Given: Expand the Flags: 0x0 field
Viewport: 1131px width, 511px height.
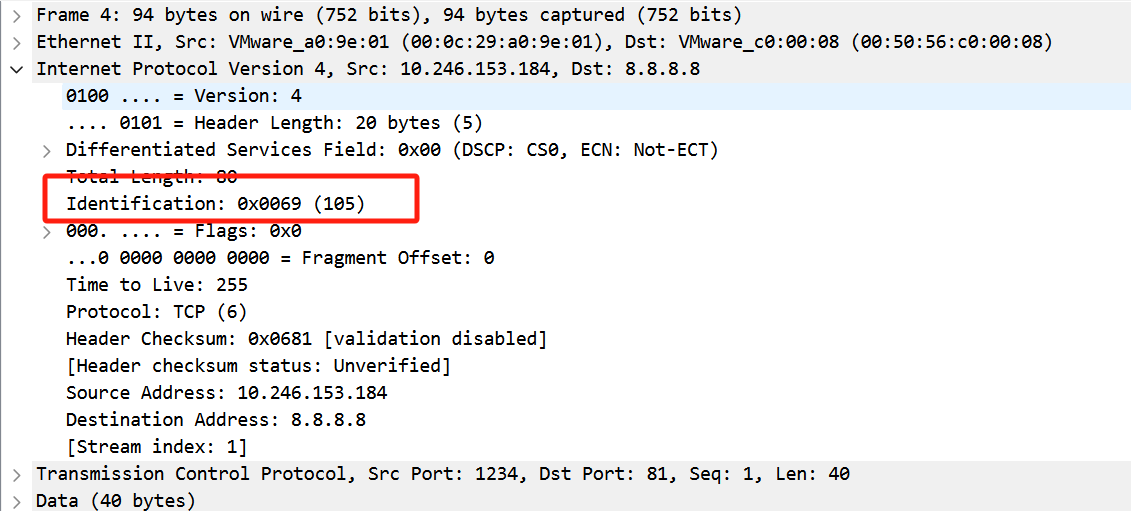Looking at the screenshot, I should click(46, 231).
